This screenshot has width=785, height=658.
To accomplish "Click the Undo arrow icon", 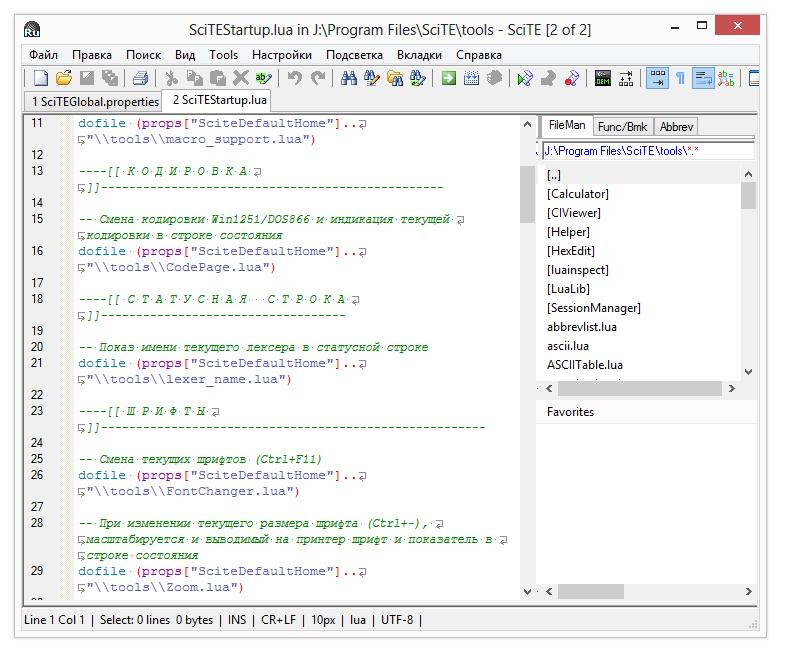I will (295, 78).
